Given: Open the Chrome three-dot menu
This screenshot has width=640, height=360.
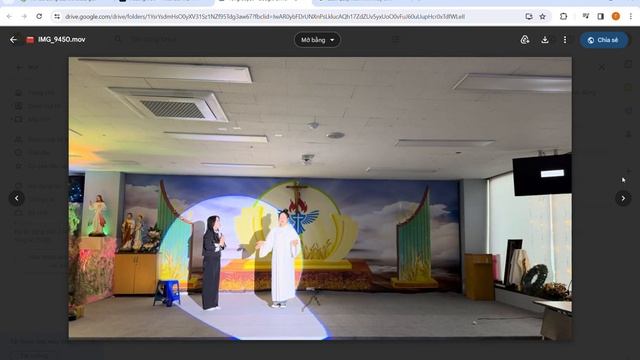Looking at the screenshot, I should click(x=631, y=16).
